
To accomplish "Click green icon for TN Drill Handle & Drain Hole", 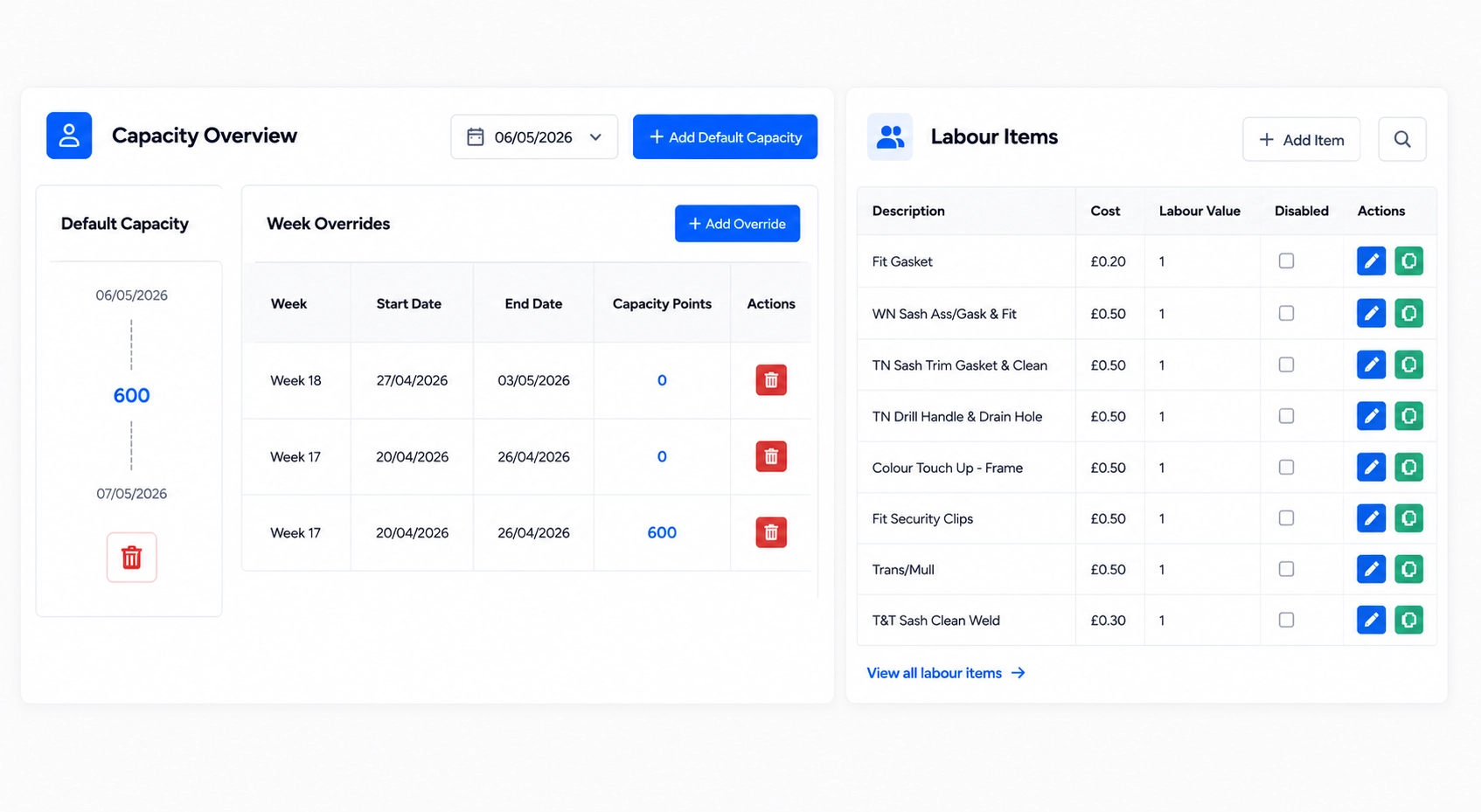I will [x=1408, y=416].
